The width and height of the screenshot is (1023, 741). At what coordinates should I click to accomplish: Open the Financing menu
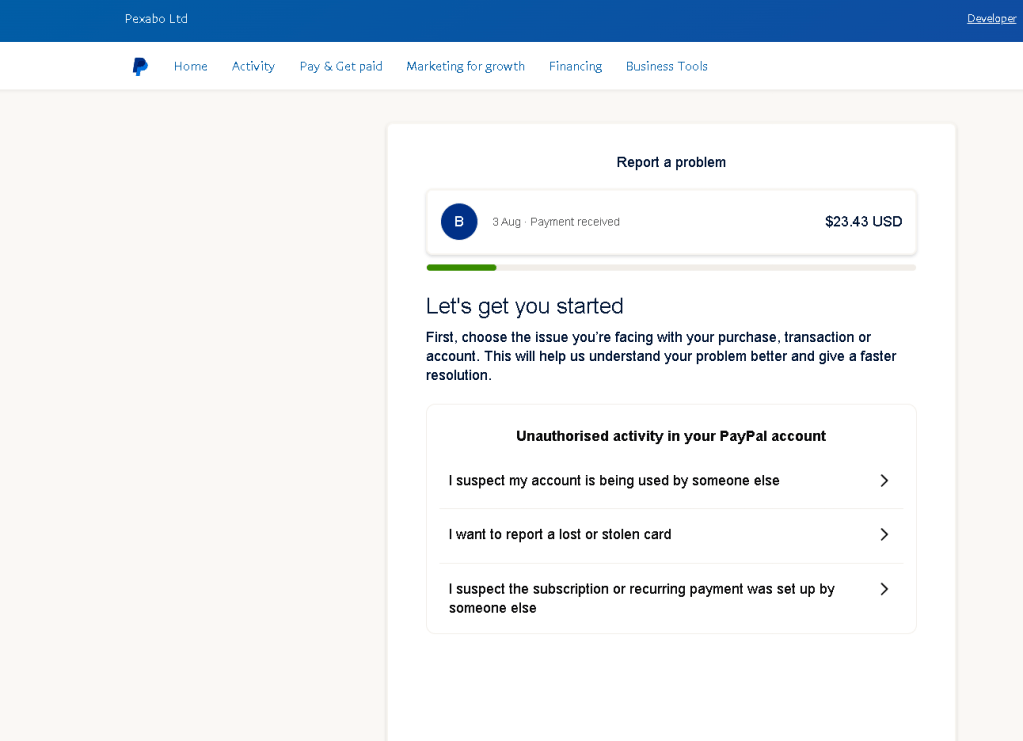[x=575, y=67]
